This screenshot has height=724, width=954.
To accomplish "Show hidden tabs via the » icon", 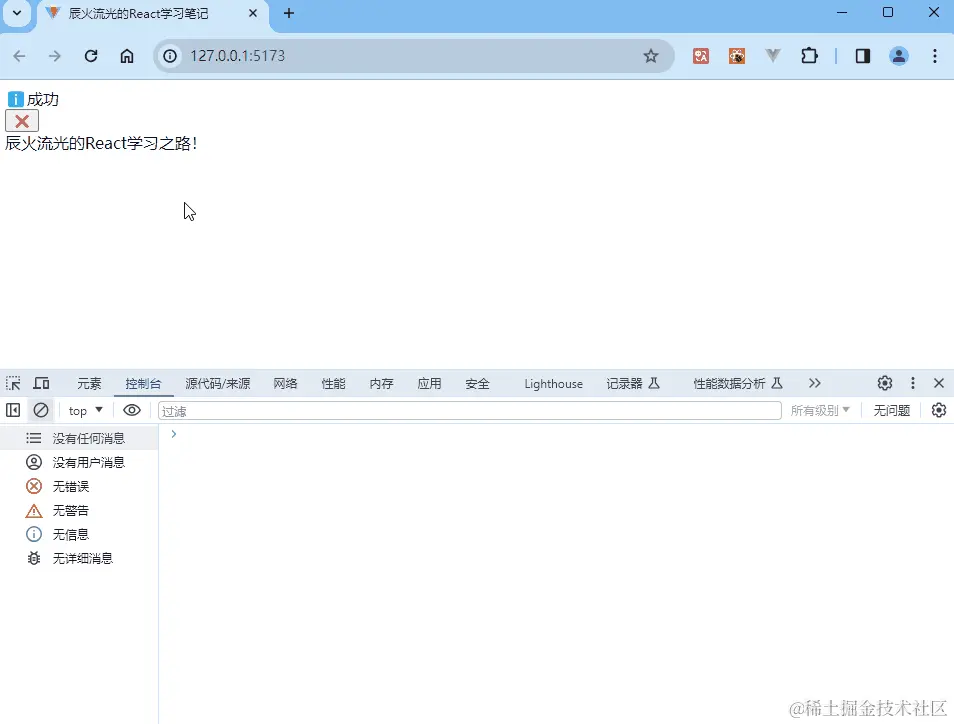I will pos(815,383).
